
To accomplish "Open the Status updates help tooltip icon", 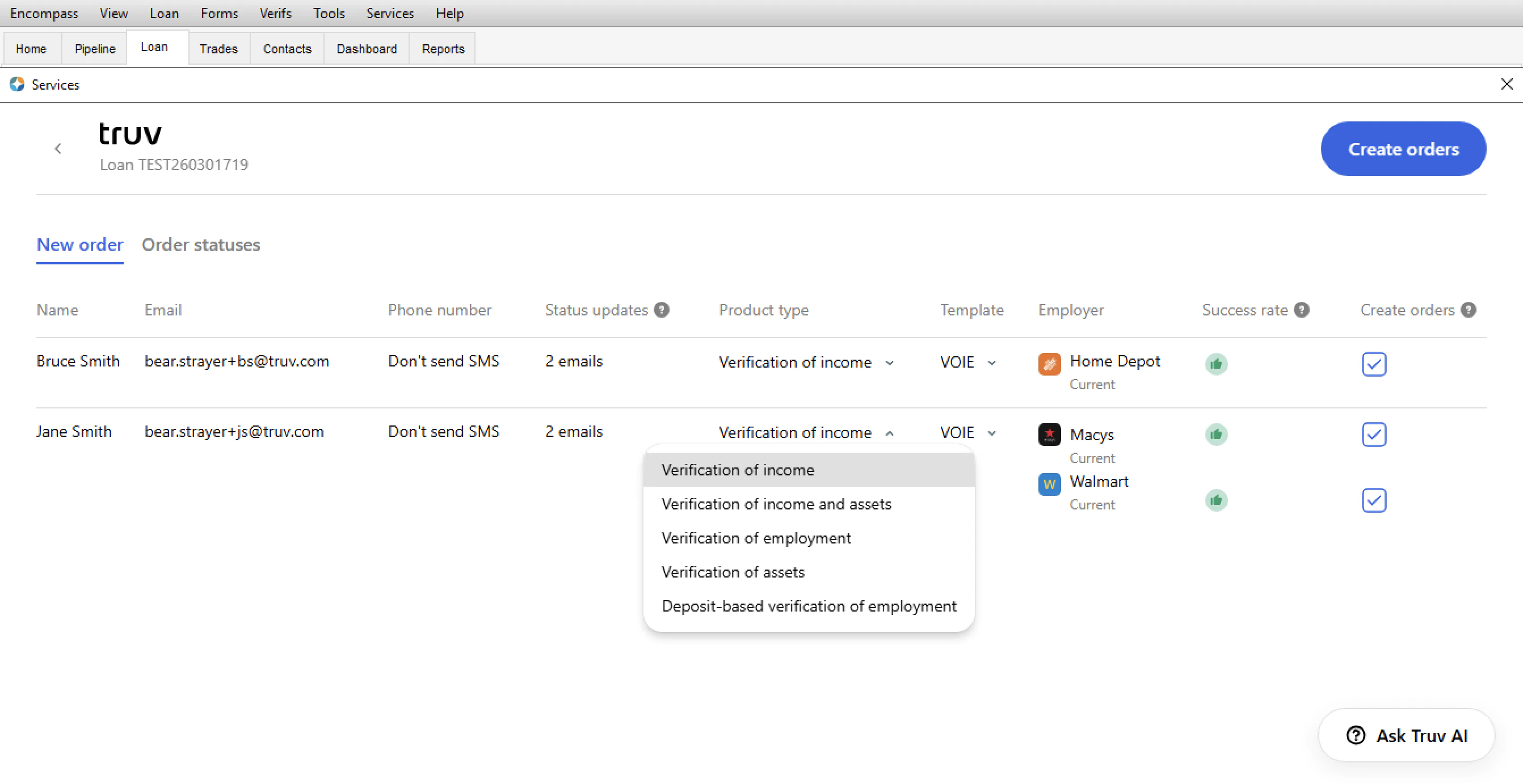I will pyautogui.click(x=662, y=309).
